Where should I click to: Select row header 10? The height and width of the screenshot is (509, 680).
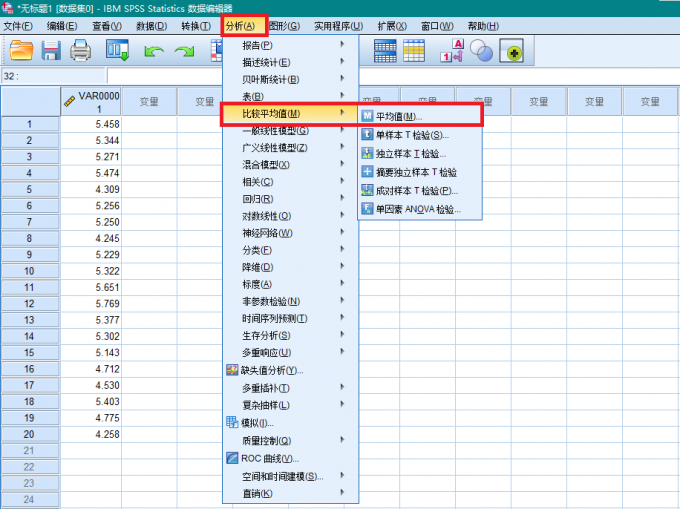click(x=30, y=271)
